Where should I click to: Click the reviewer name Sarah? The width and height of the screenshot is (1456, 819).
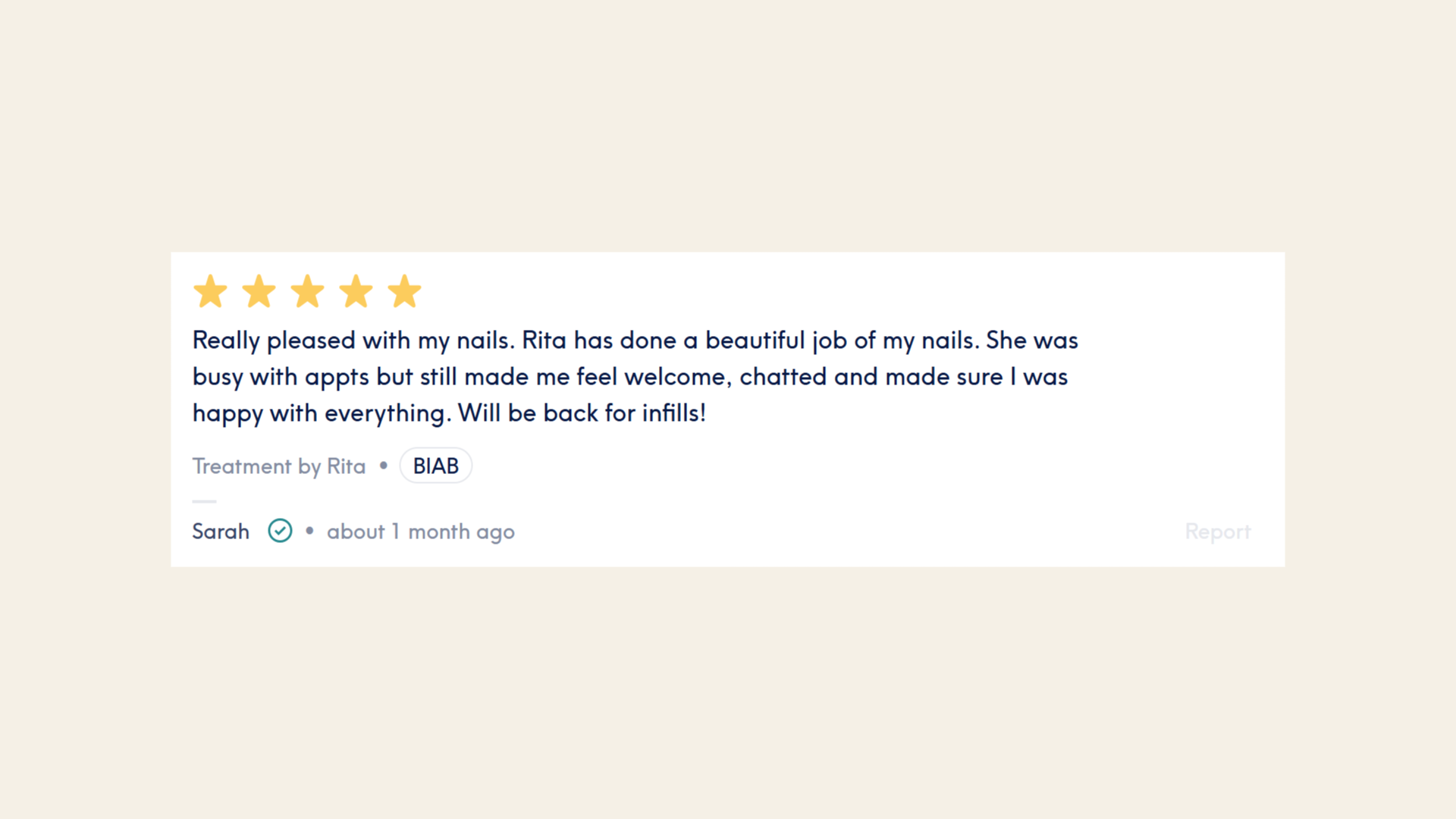pos(221,532)
